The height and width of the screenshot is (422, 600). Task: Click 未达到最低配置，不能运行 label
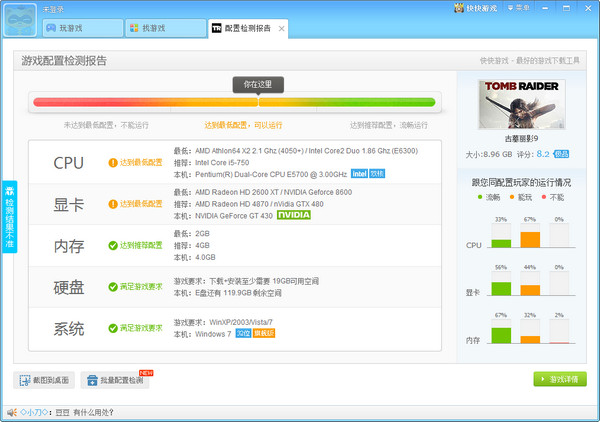tap(106, 125)
